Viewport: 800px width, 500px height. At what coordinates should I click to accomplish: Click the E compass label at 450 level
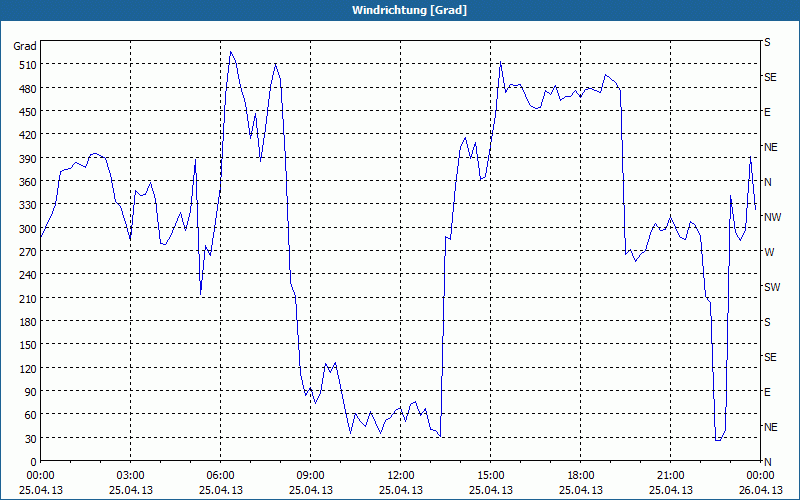[767, 112]
